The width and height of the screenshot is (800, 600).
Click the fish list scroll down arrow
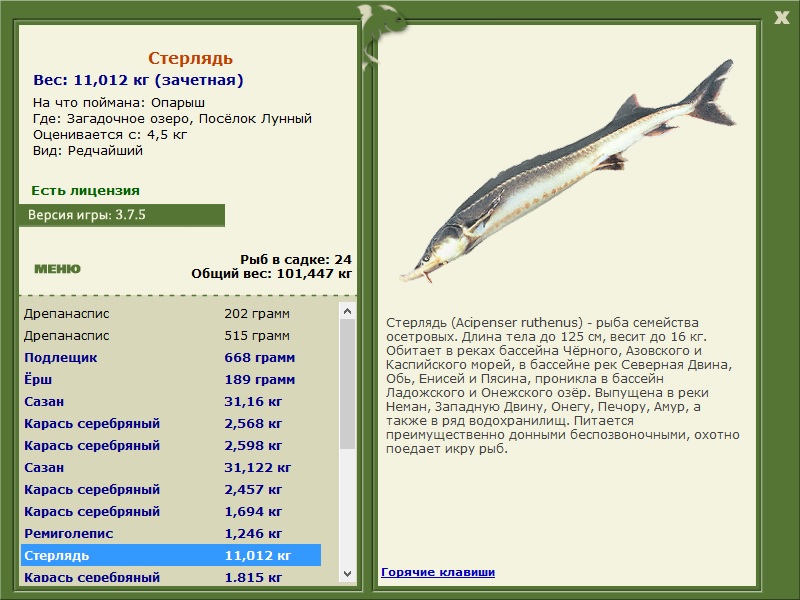pos(347,573)
